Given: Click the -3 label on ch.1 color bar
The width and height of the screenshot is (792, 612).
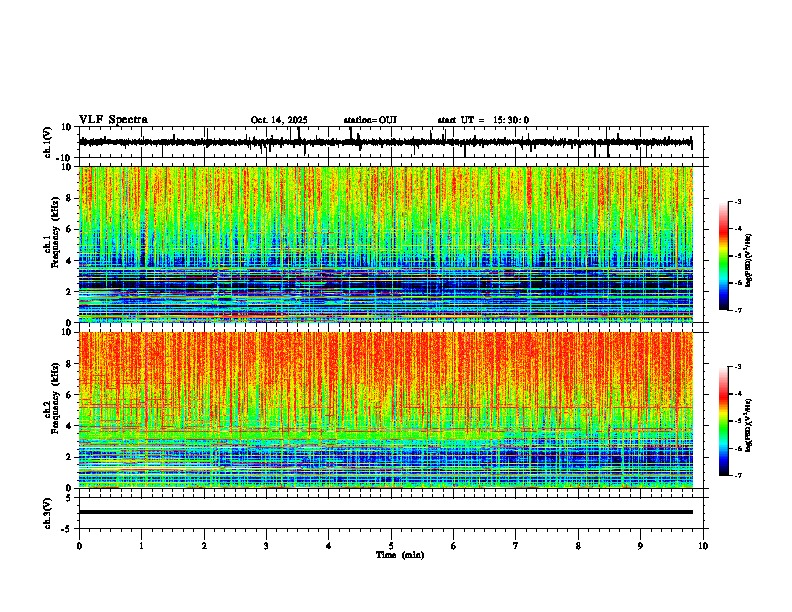Looking at the screenshot, I should point(738,202).
